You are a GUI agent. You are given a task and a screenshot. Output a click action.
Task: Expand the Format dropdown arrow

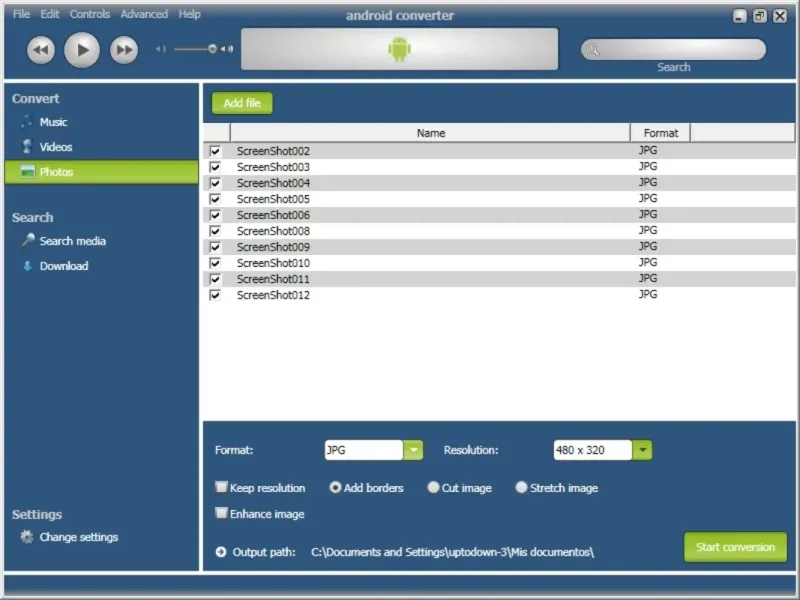pos(413,450)
